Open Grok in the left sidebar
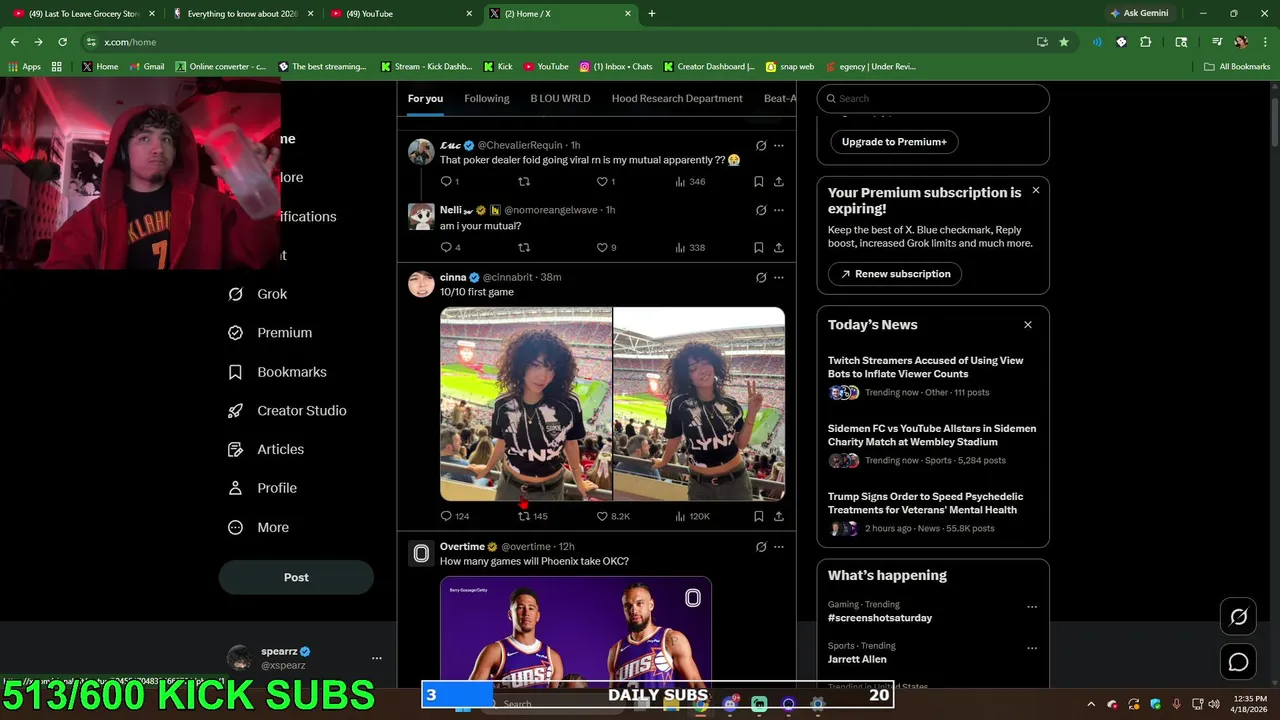Screen dimensions: 1280x720 point(258,294)
